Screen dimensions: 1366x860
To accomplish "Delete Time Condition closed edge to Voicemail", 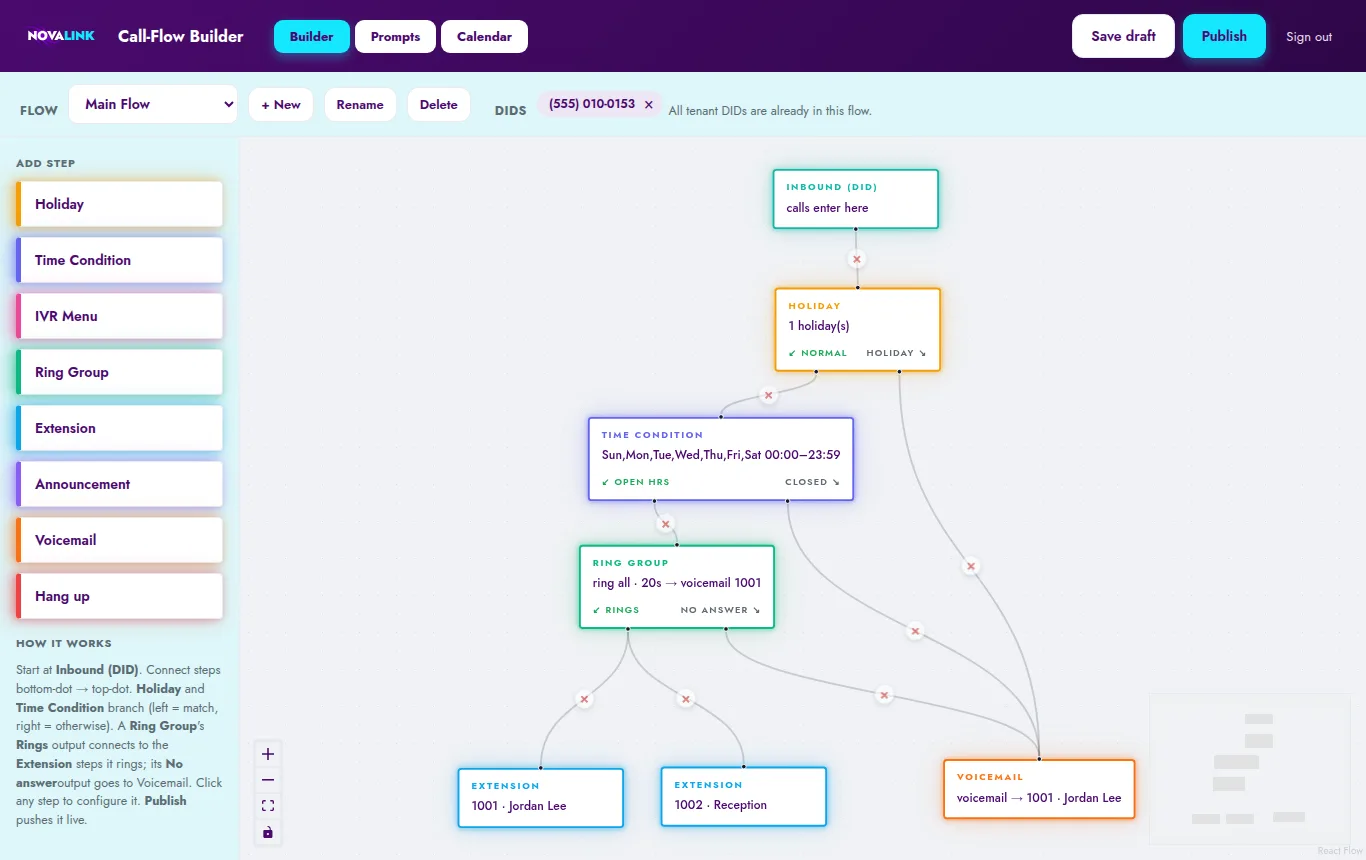I will (x=915, y=631).
